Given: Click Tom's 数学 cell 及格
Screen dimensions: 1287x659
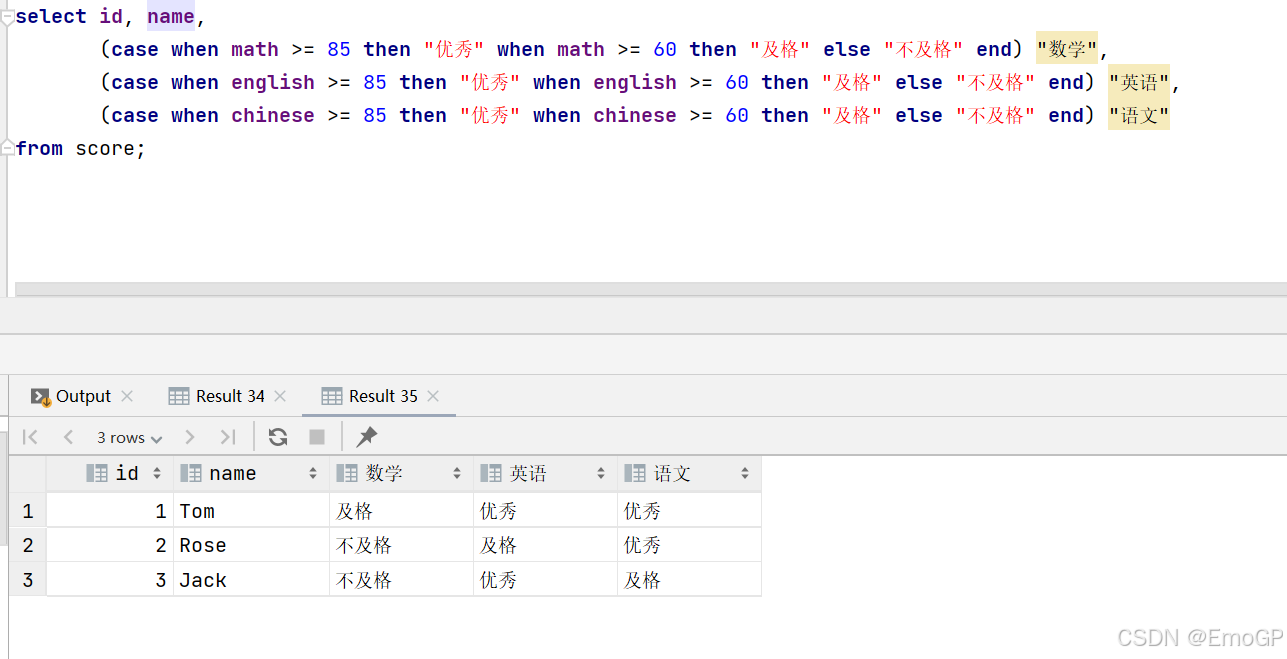Looking at the screenshot, I should coord(402,511).
